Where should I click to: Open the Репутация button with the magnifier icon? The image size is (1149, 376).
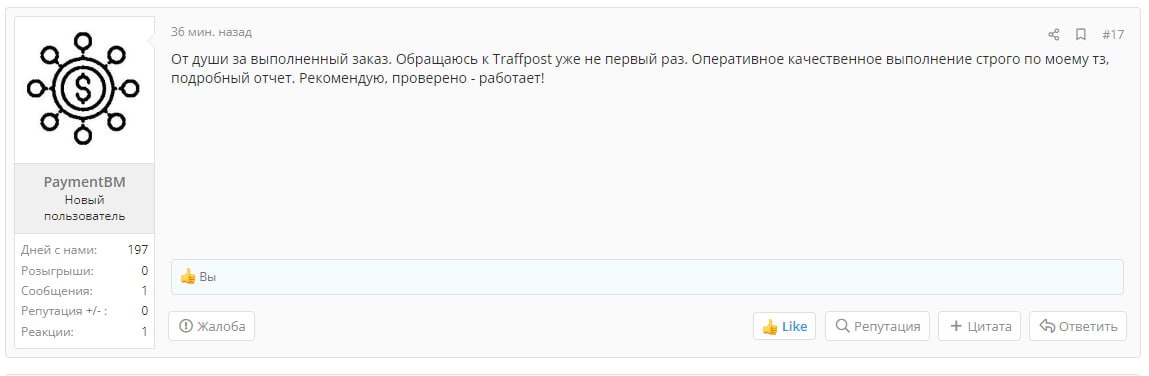click(x=877, y=326)
